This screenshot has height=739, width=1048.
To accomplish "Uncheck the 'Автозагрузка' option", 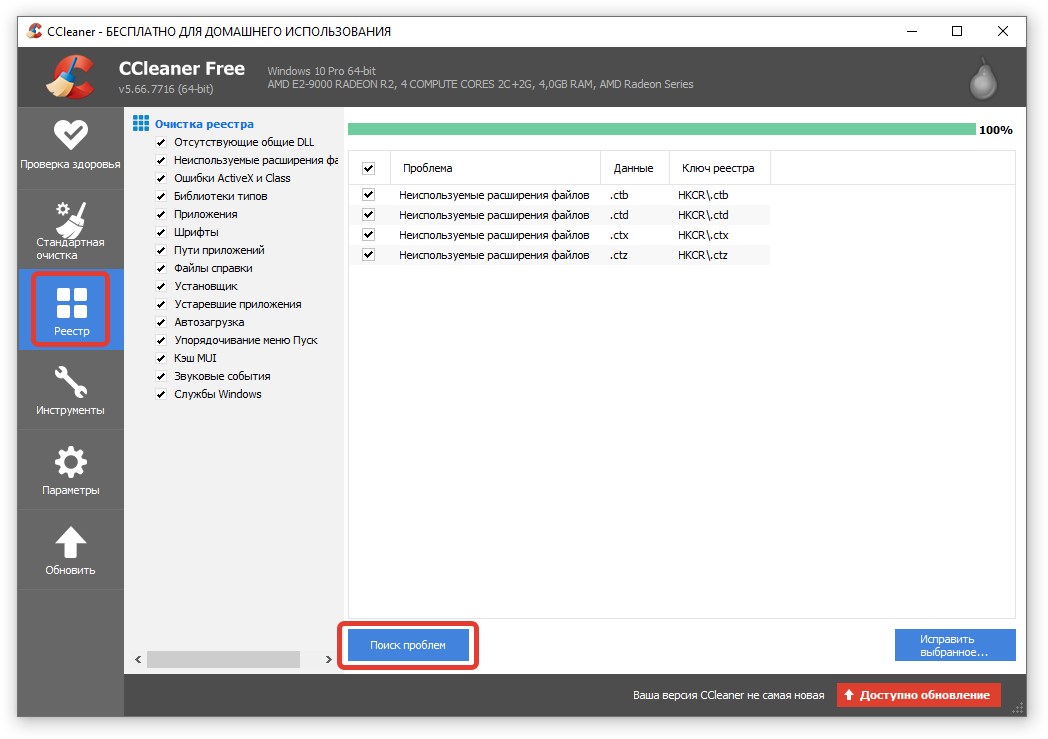I will (x=161, y=323).
